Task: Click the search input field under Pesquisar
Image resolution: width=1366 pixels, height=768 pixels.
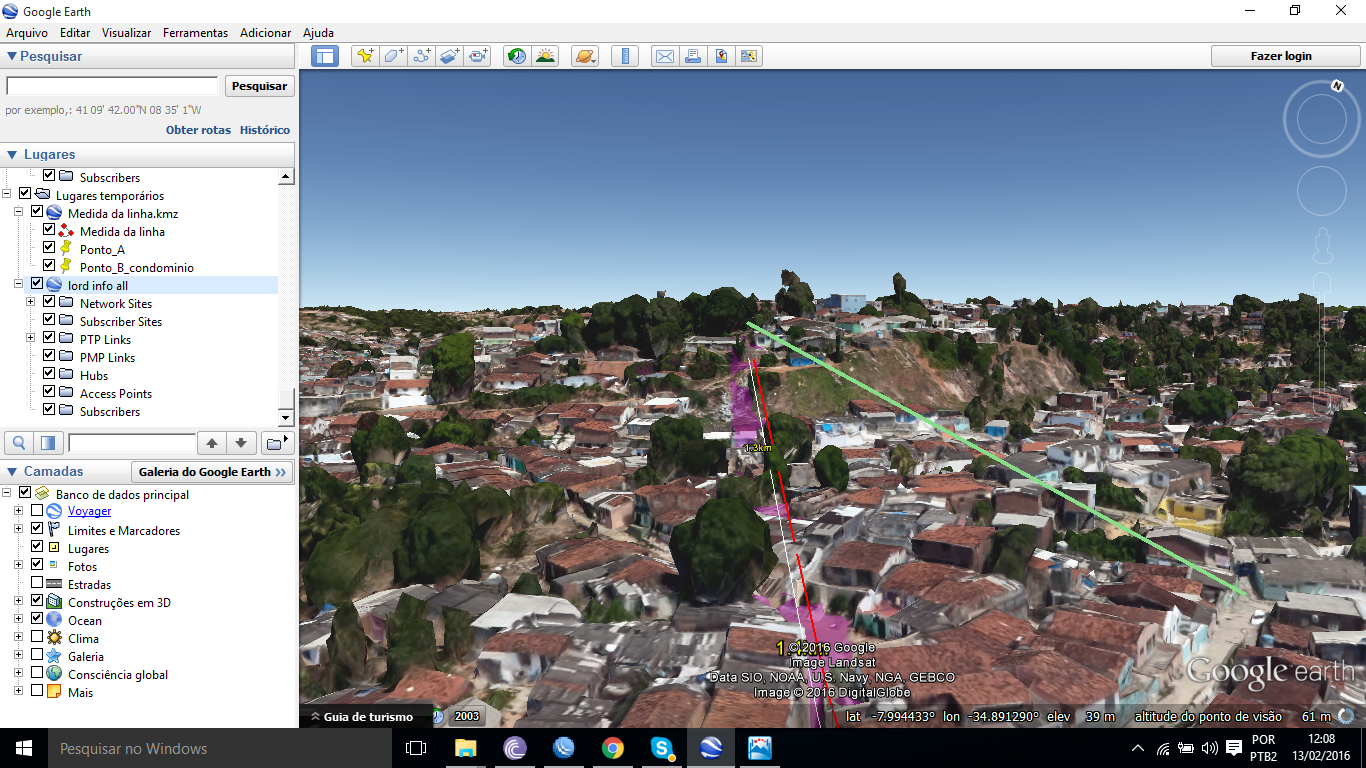Action: (x=112, y=86)
